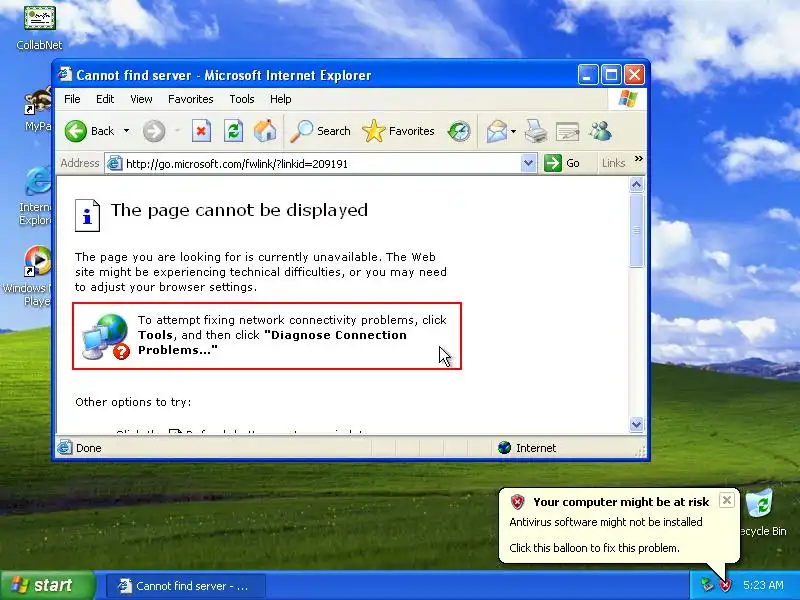Expand the Links toolbar chevron

[638, 159]
